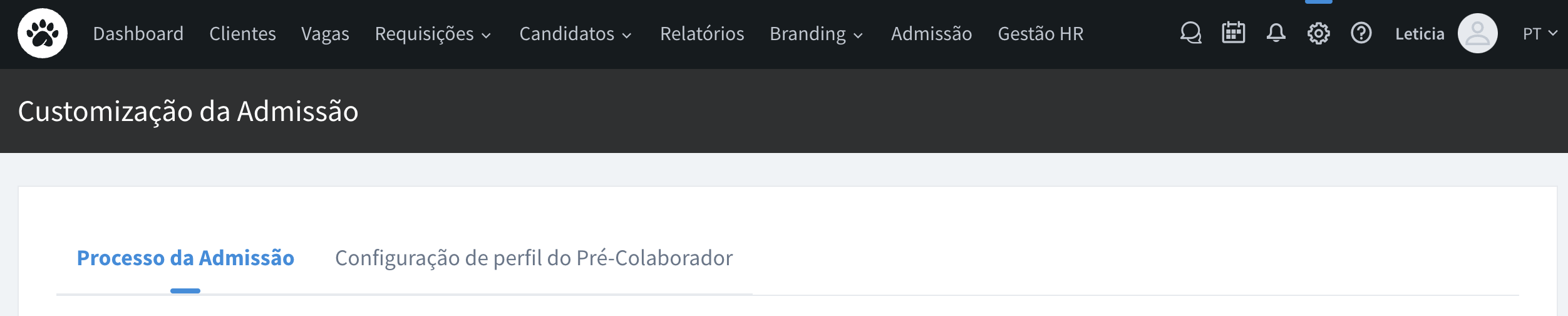
Task: Click the Leticia username label
Action: 1420,34
